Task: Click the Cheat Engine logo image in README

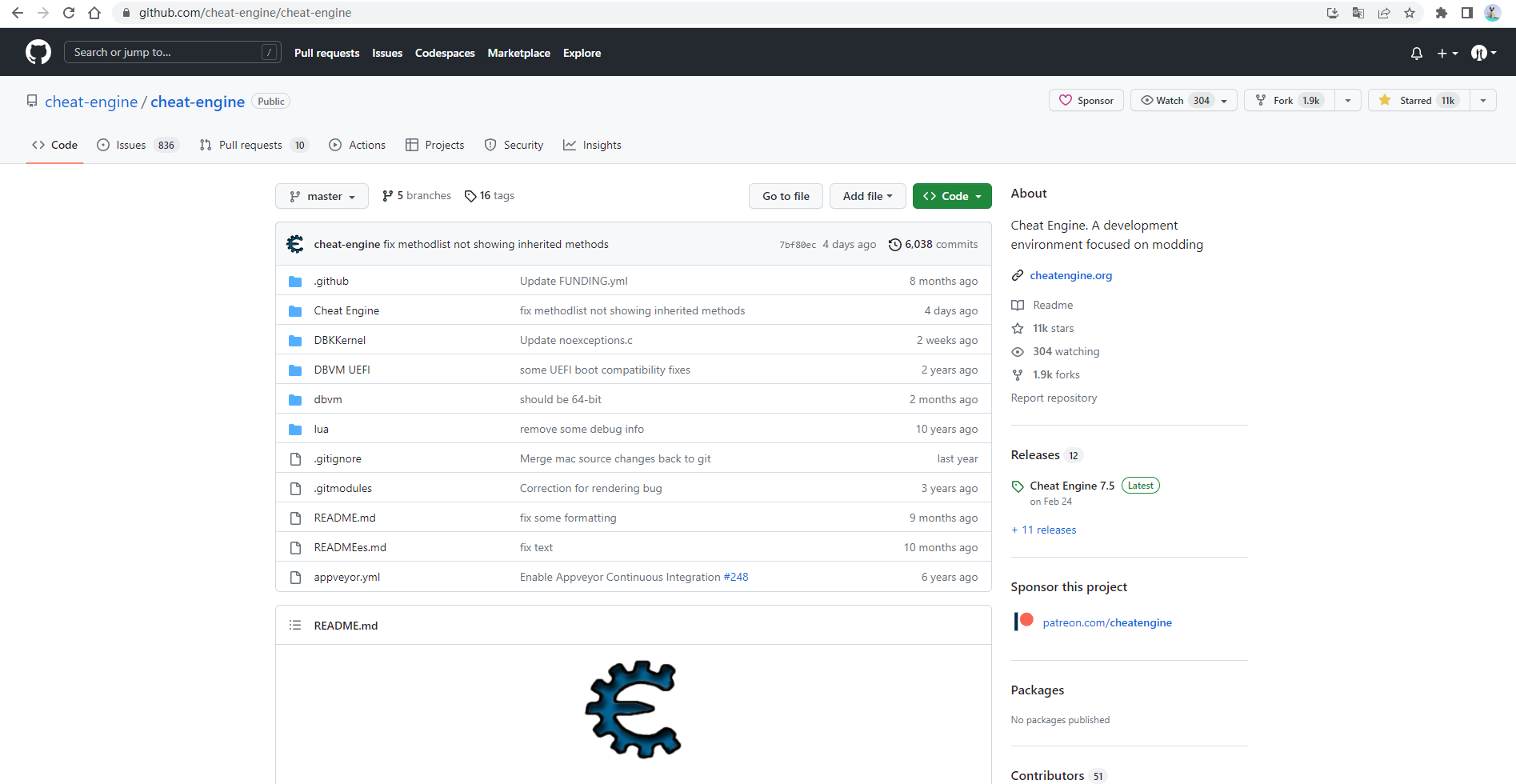Action: click(634, 710)
